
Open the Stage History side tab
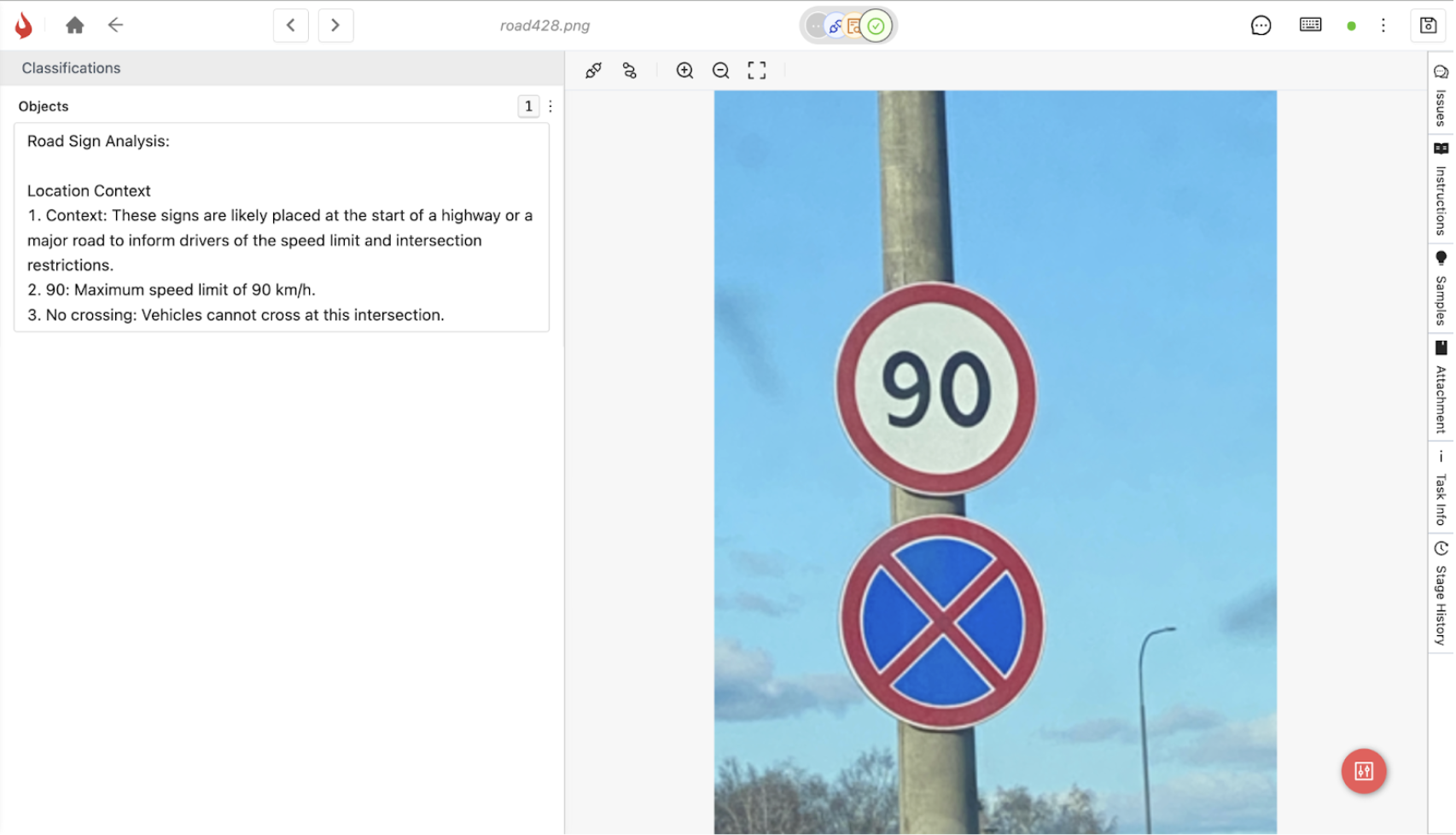[x=1441, y=593]
